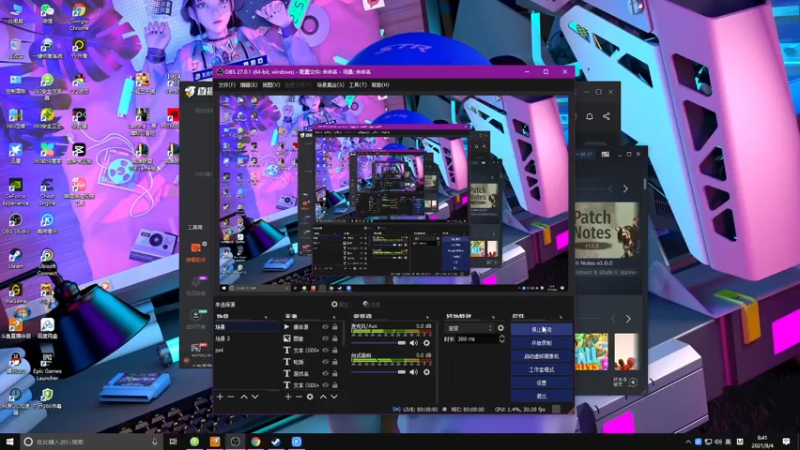Image resolution: width=800 pixels, height=450 pixels.
Task: Open the Fall Guys thumbnail in the rear window
Action: coord(592,352)
